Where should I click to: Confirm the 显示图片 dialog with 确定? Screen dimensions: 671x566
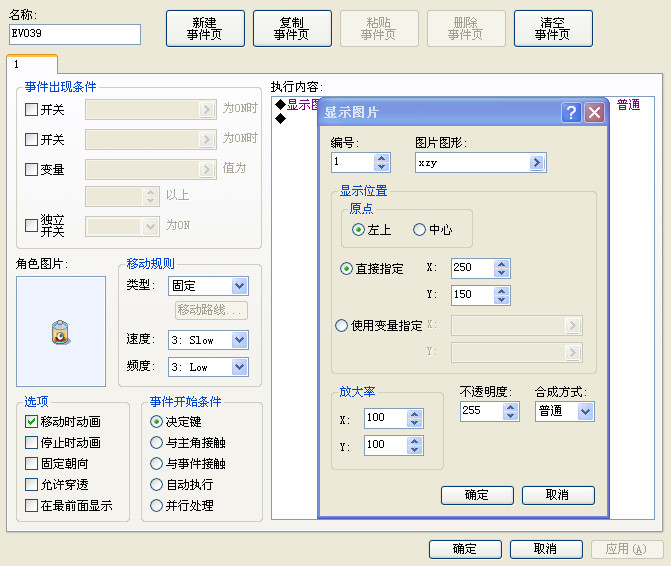click(477, 495)
